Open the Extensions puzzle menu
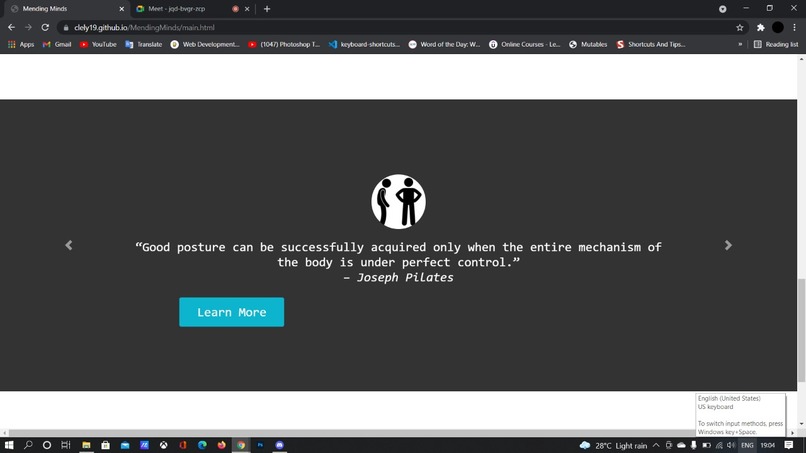Viewport: 806px width, 453px height. pos(761,28)
